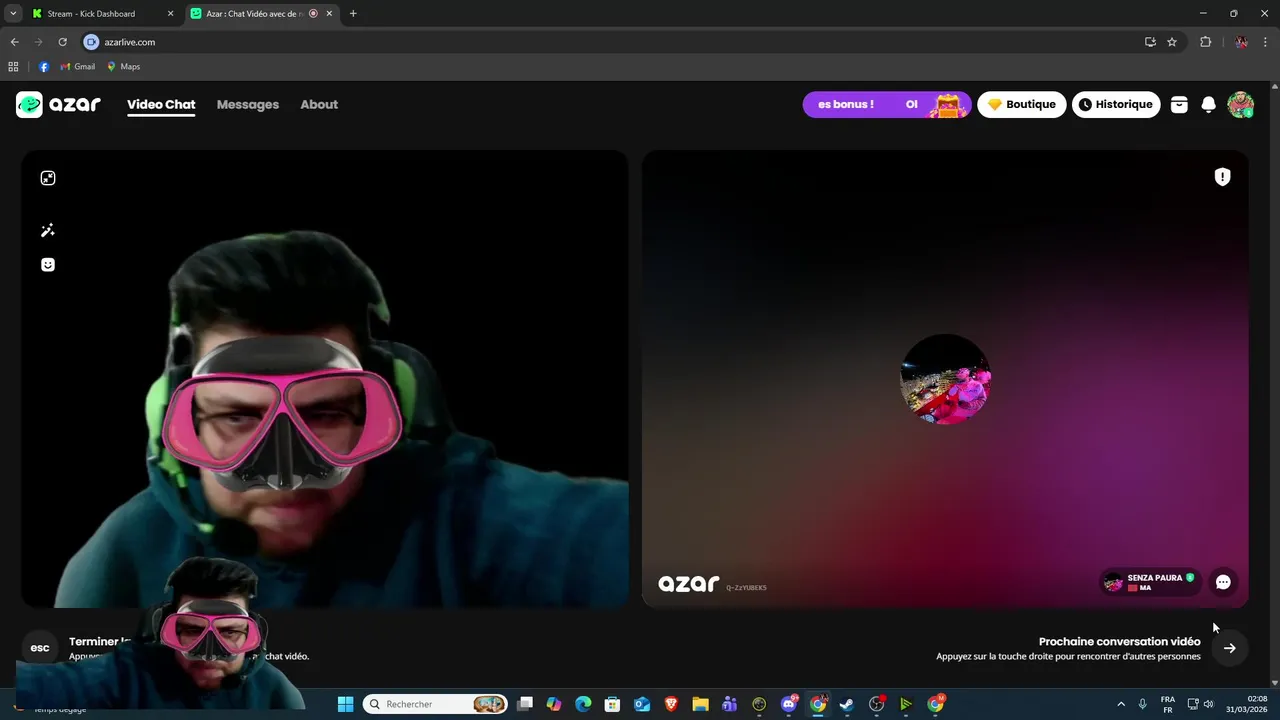Image resolution: width=1280 pixels, height=720 pixels.
Task: Close the Azar browser tab
Action: pos(329,14)
